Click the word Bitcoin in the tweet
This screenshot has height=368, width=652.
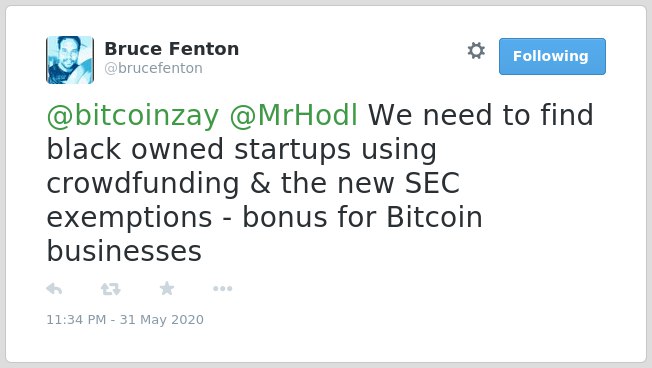[435, 217]
